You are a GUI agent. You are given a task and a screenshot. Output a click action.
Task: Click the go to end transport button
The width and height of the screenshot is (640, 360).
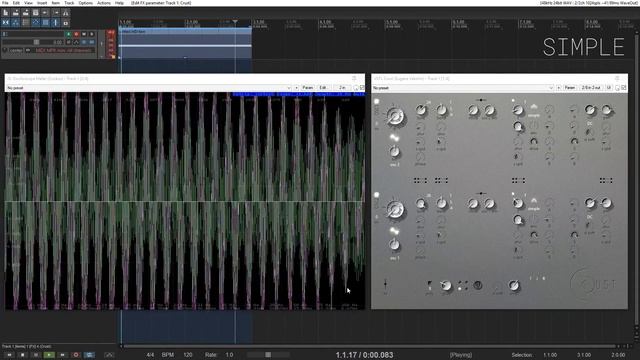62,355
